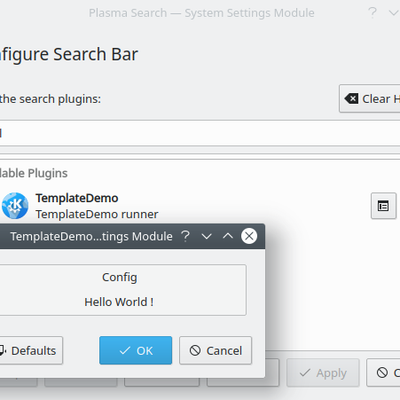Focus the plugin search input field
400x400 pixels.
click(x=200, y=133)
